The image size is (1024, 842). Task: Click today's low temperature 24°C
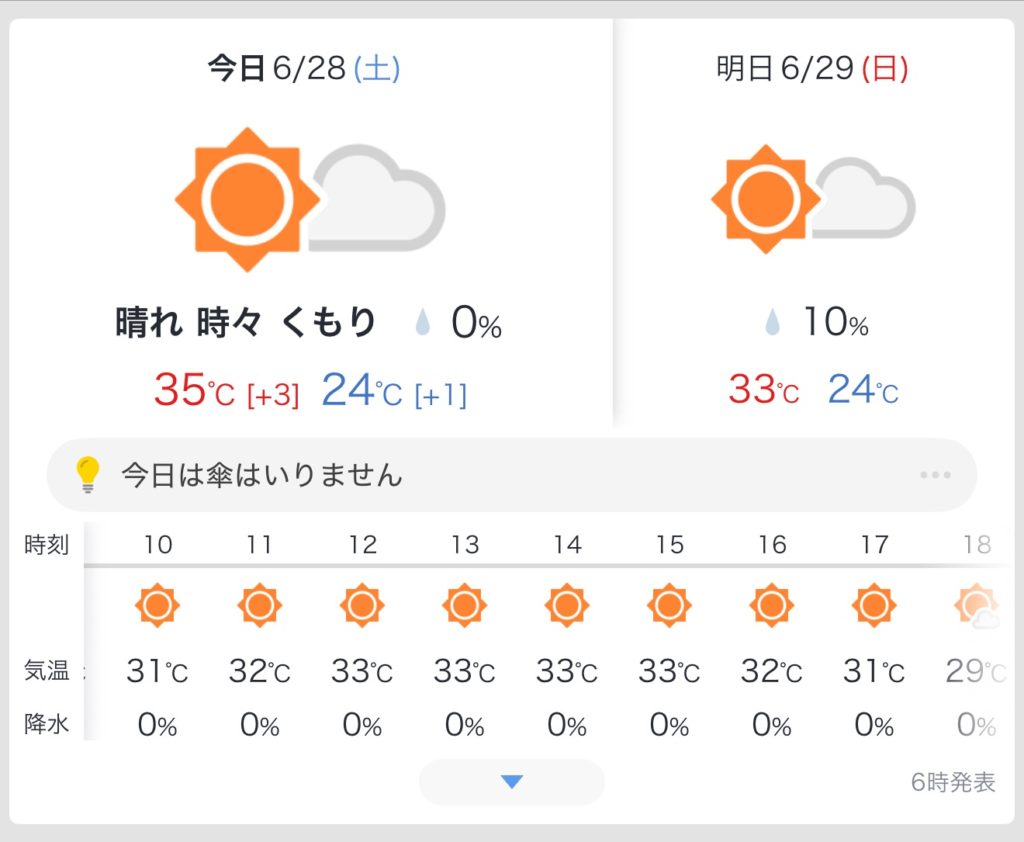point(361,390)
